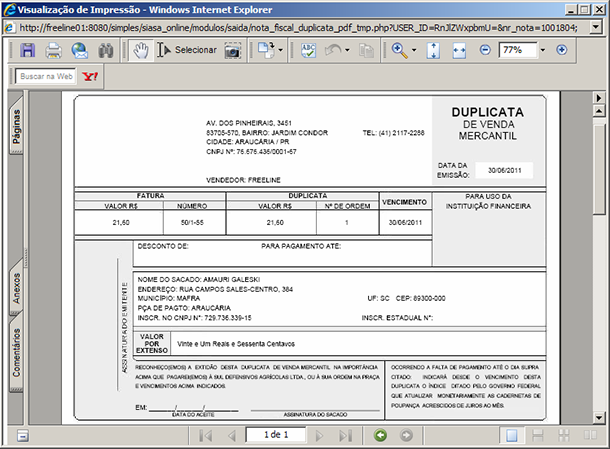Image resolution: width=610 pixels, height=449 pixels.
Task: Select the Hand pan tool
Action: tap(141, 50)
